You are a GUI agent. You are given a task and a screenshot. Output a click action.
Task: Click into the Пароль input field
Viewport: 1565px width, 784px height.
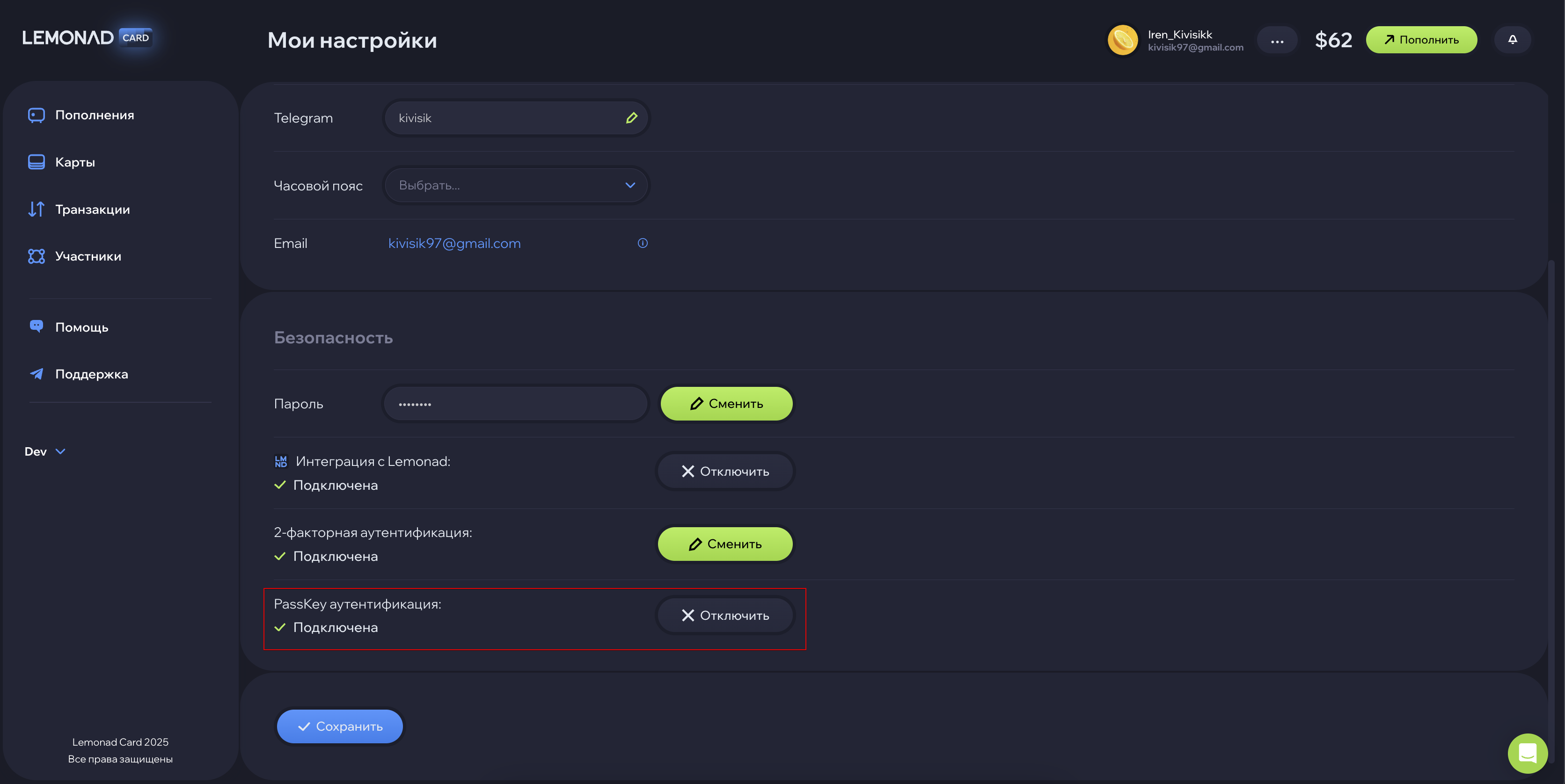(516, 404)
